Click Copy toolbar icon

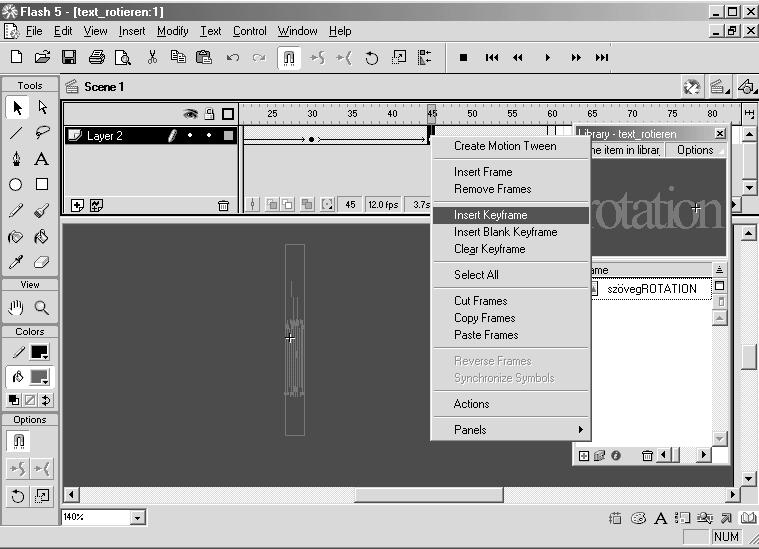[x=178, y=57]
